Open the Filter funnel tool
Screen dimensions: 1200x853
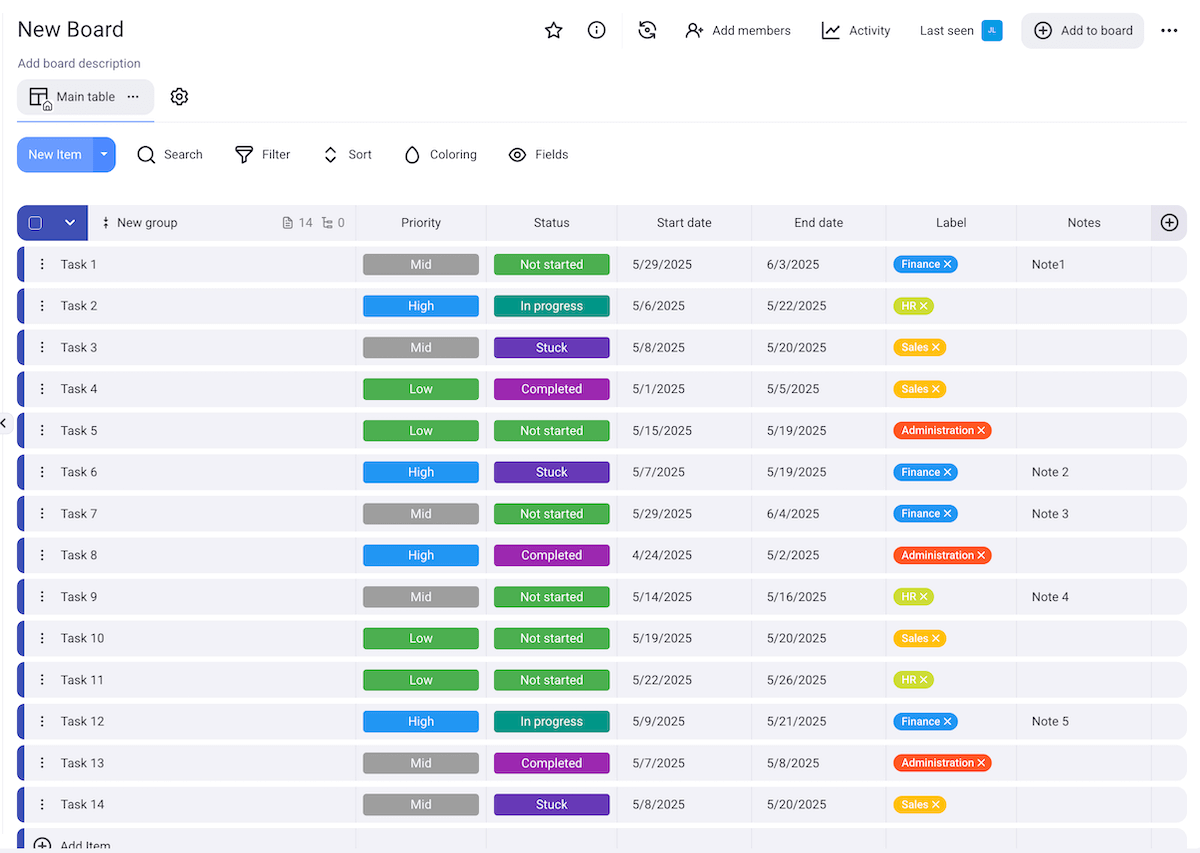[x=262, y=154]
